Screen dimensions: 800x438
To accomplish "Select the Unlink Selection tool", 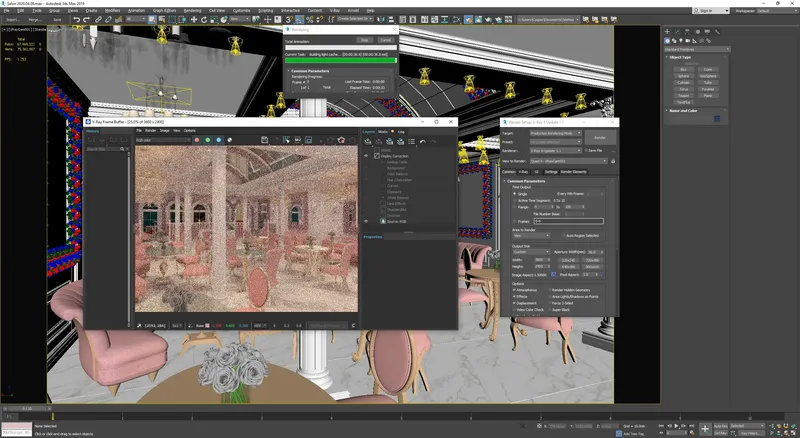I will pyautogui.click(x=108, y=19).
